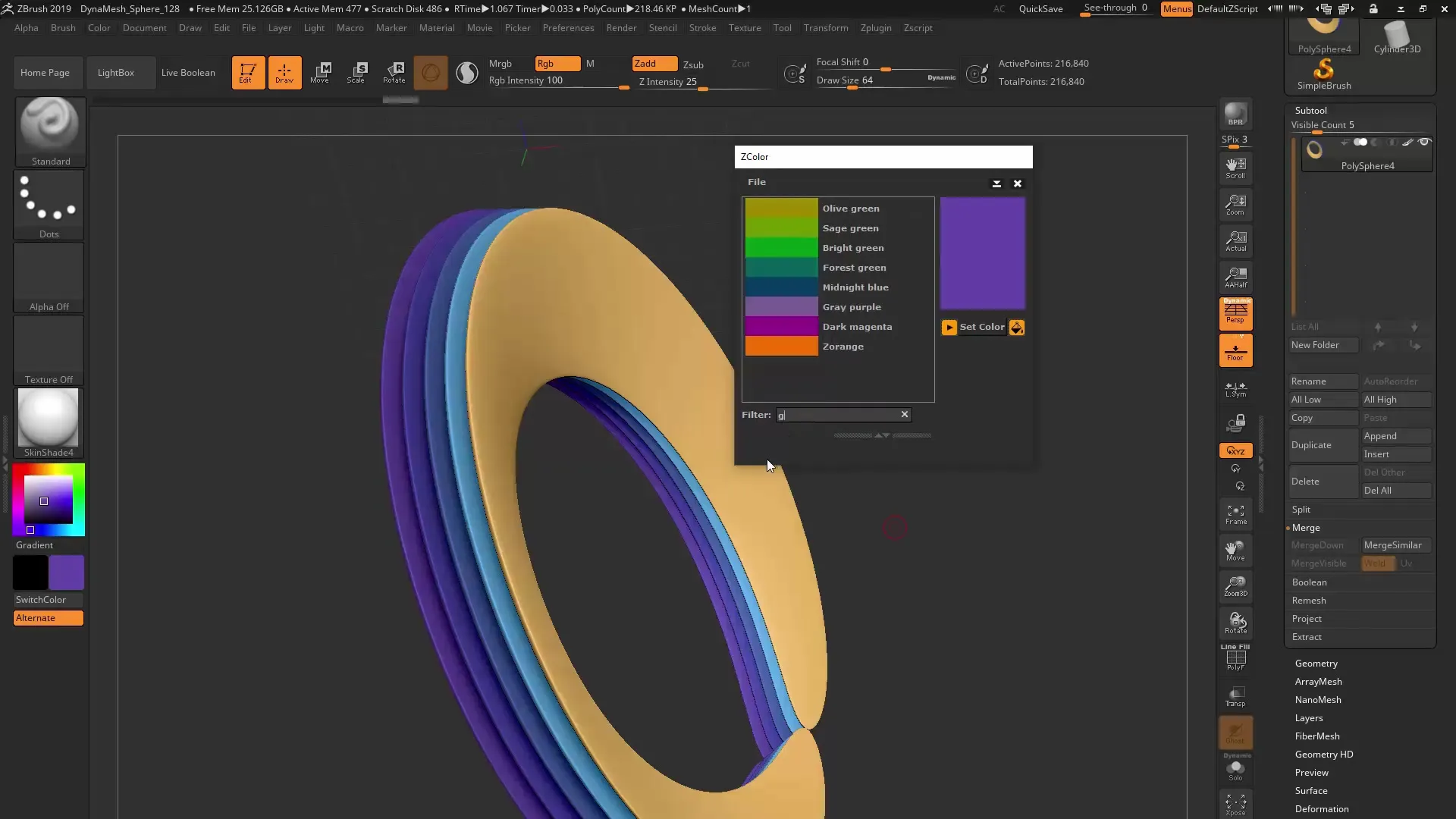Viewport: 1456px width, 819px height.
Task: Collapse the ZColor panel with arrow
Action: click(x=996, y=184)
